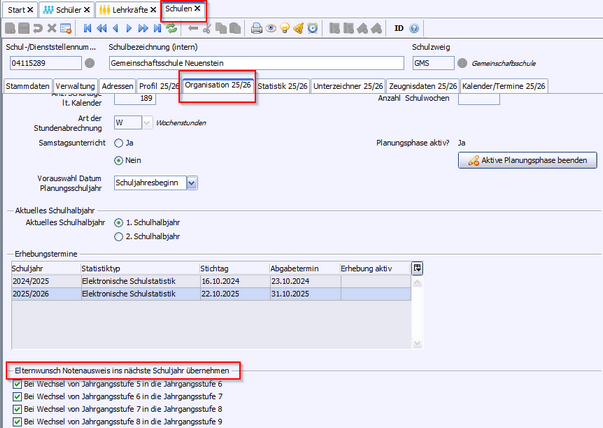Switch to Statistik 25/26 tab
603x428 pixels.
pos(283,87)
